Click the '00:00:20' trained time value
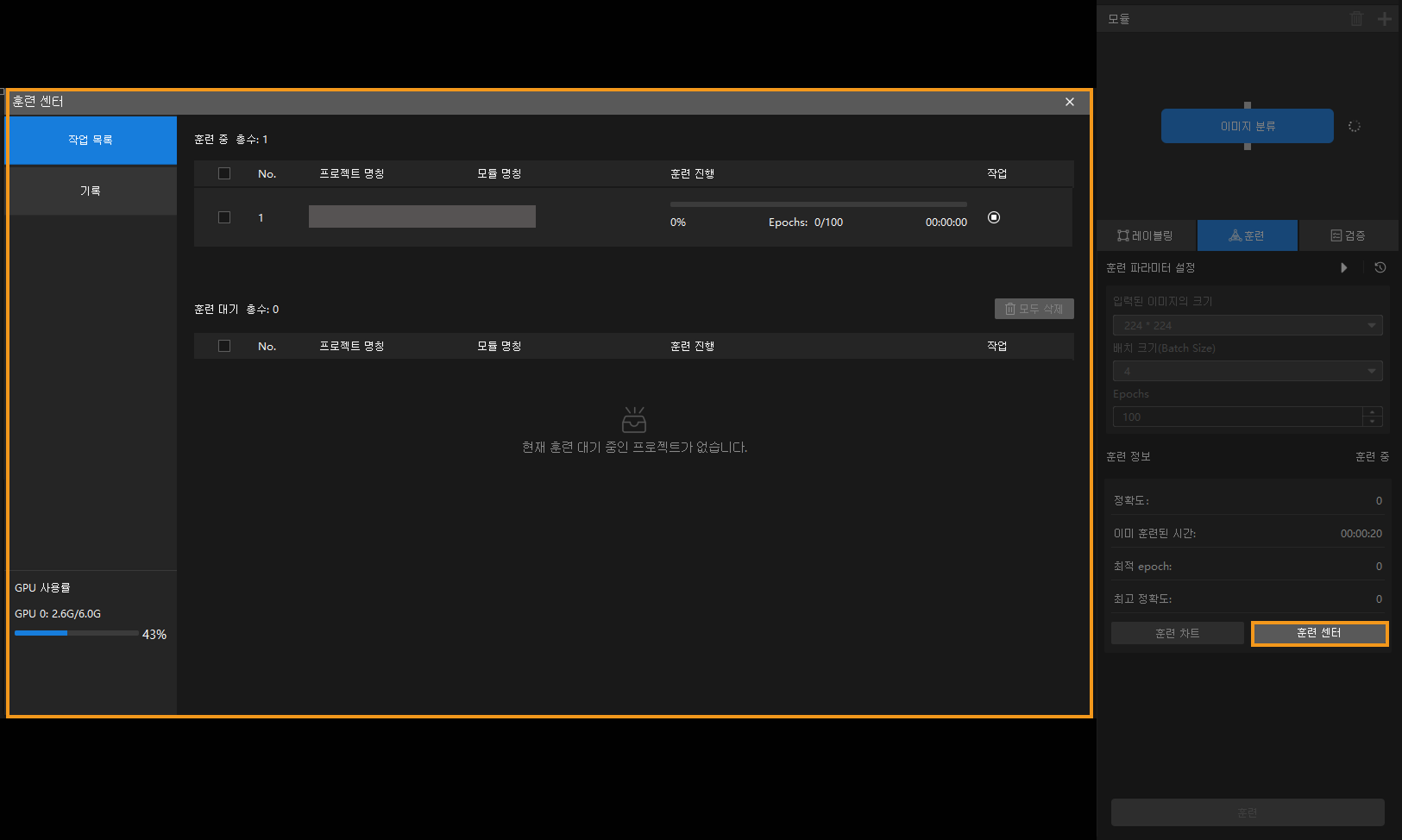Image resolution: width=1402 pixels, height=840 pixels. click(1361, 534)
